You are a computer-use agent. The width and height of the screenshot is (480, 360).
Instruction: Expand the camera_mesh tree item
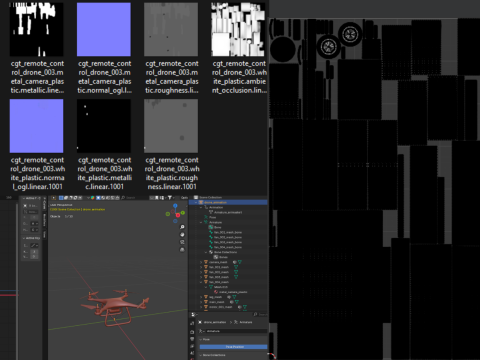[x=201, y=262]
